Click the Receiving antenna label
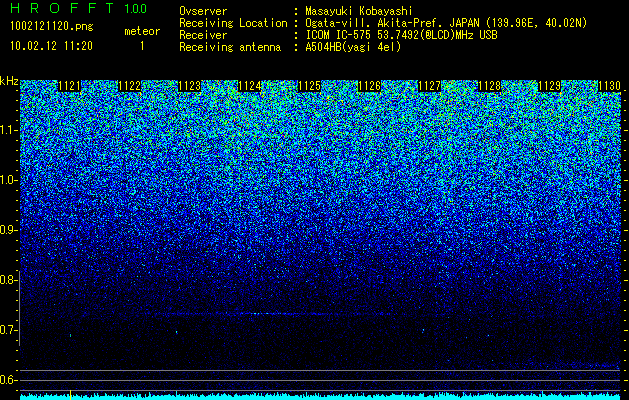The width and height of the screenshot is (629, 400). tap(230, 47)
